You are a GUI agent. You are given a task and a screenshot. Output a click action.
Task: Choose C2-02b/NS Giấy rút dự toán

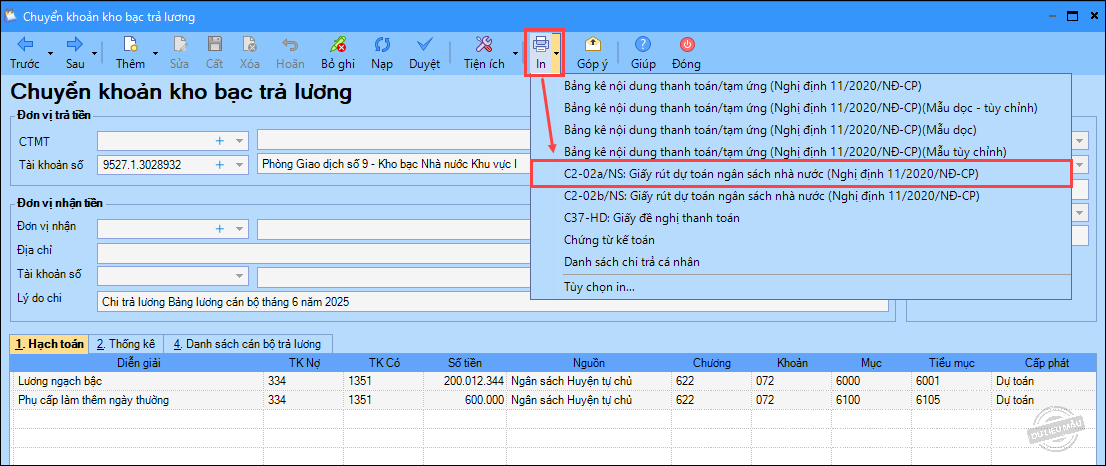(x=772, y=195)
